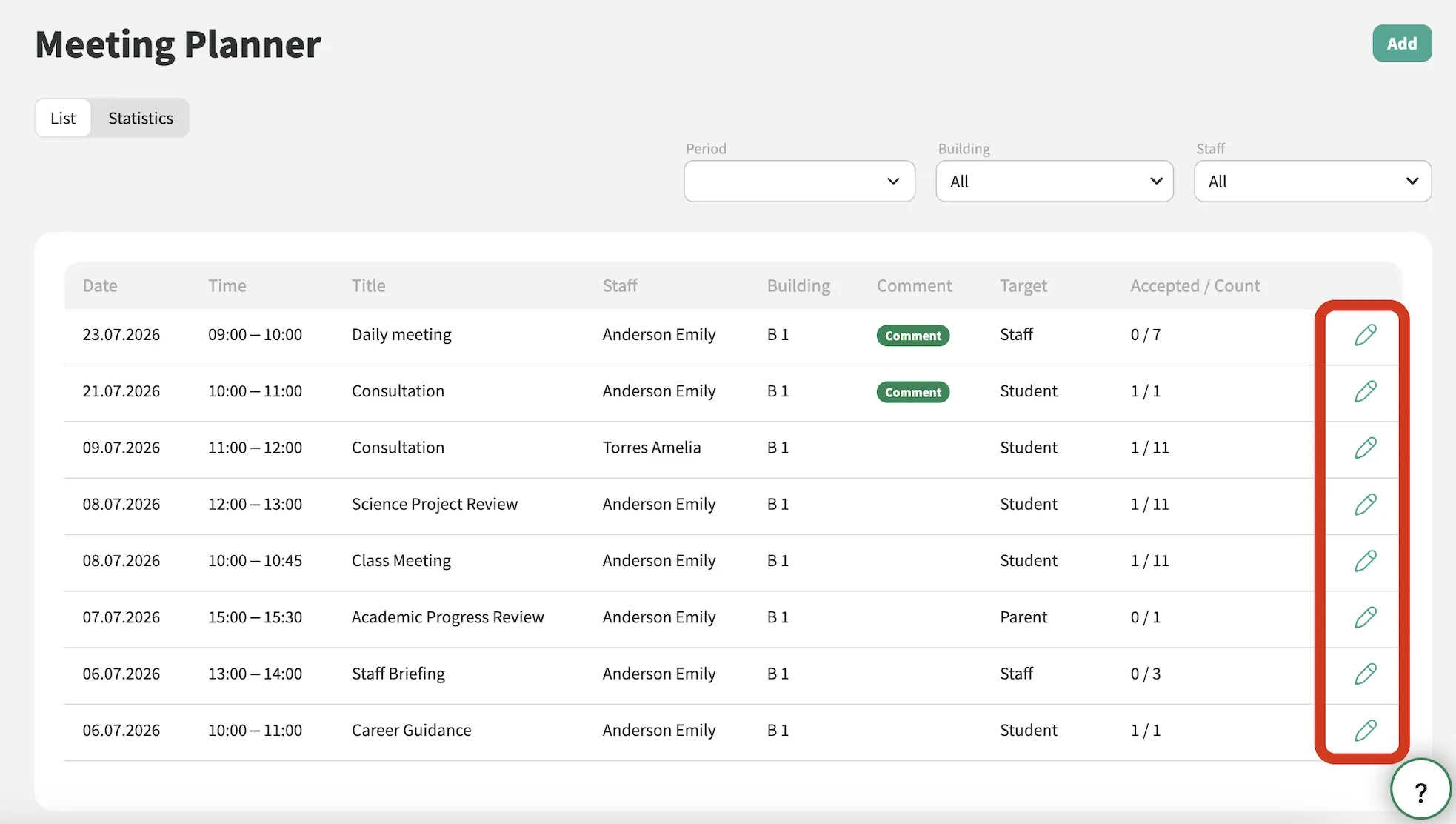Click the Target column header
1456x824 pixels.
pos(1023,286)
